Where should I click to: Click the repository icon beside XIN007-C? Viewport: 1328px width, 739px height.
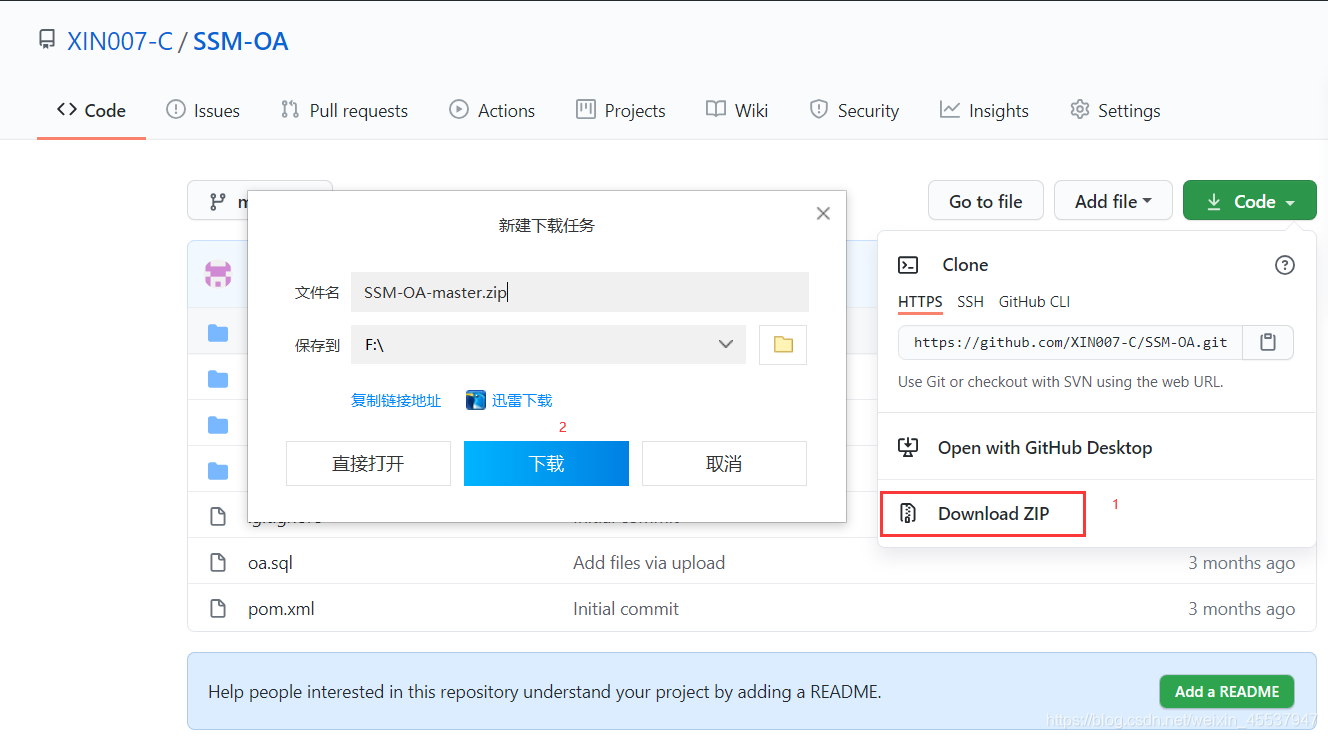(x=47, y=40)
